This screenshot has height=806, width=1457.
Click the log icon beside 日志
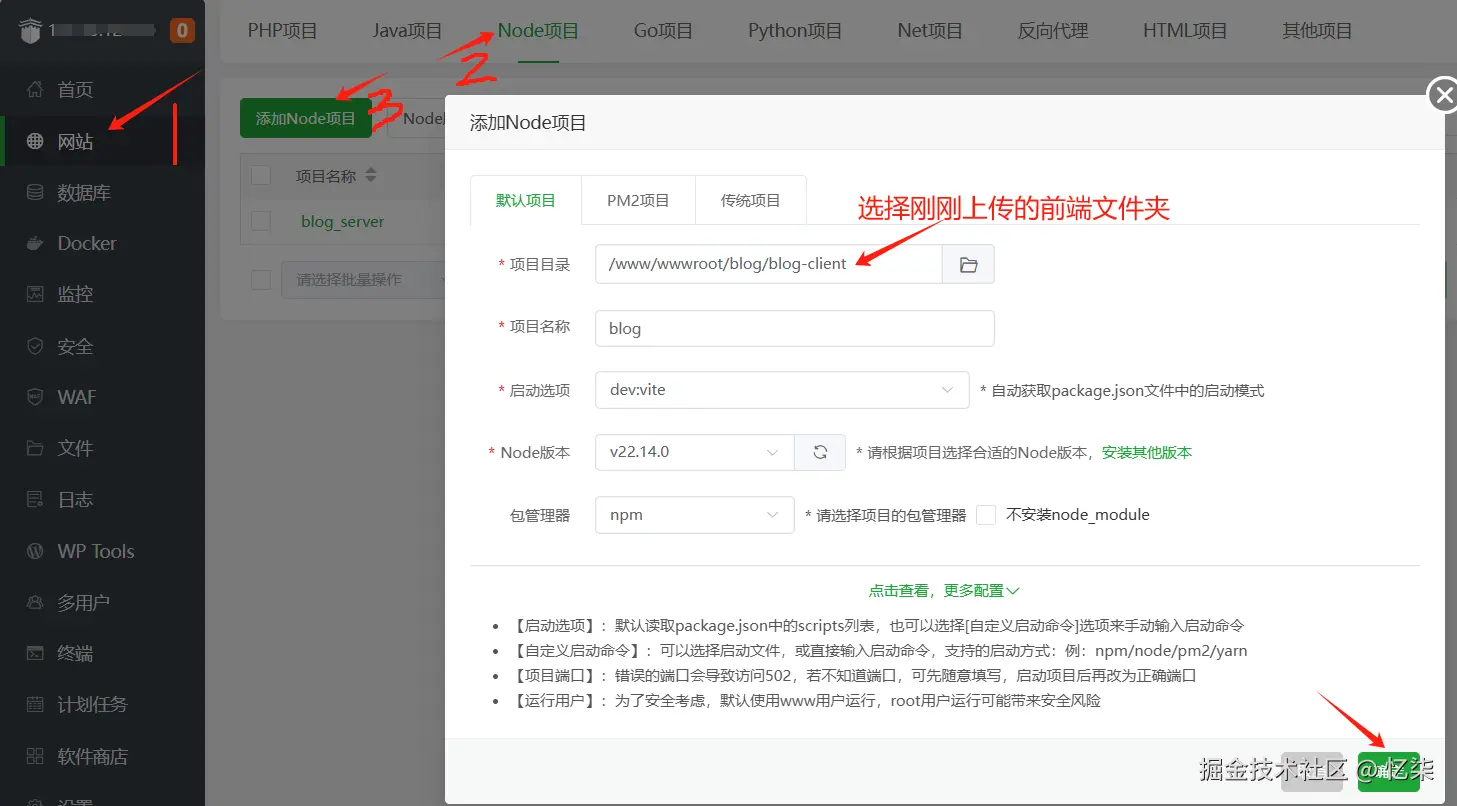click(35, 499)
